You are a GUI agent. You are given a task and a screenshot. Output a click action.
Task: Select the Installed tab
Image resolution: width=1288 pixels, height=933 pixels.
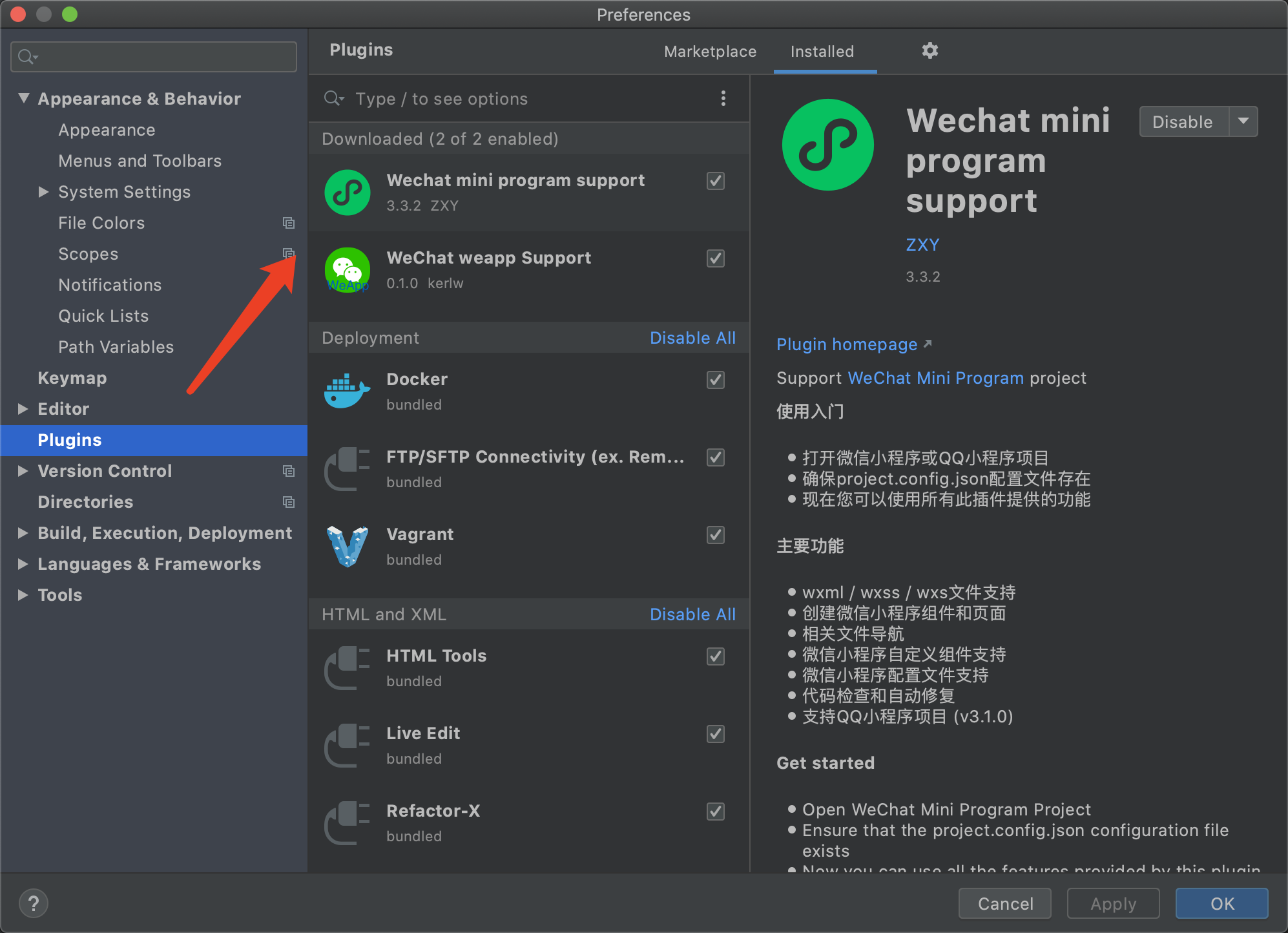point(822,51)
